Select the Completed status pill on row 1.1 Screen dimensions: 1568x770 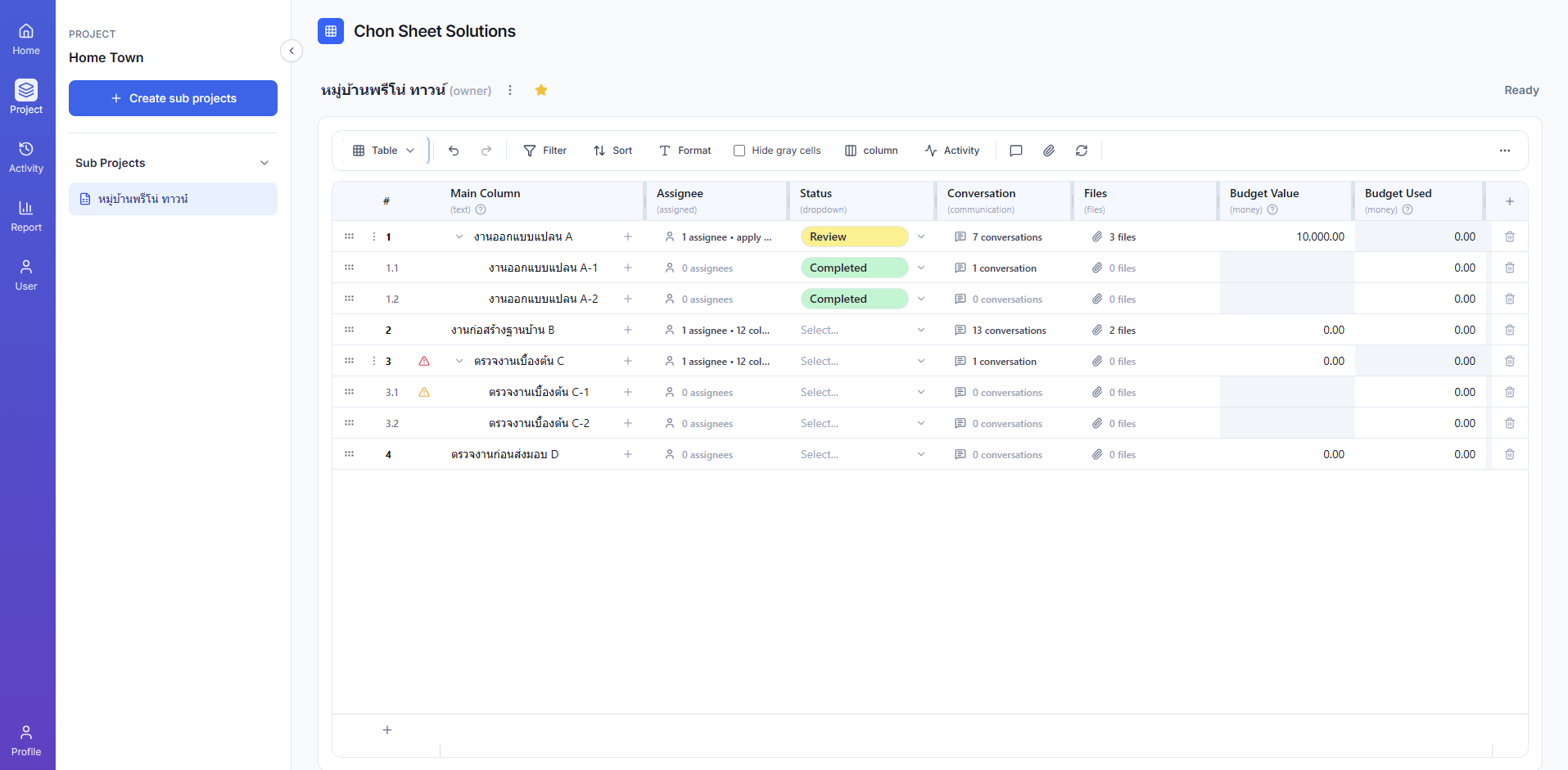click(854, 268)
